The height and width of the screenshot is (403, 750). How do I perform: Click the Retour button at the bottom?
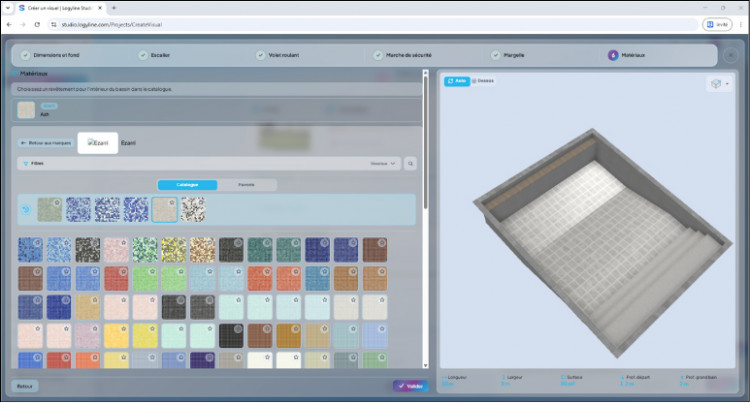(x=24, y=386)
